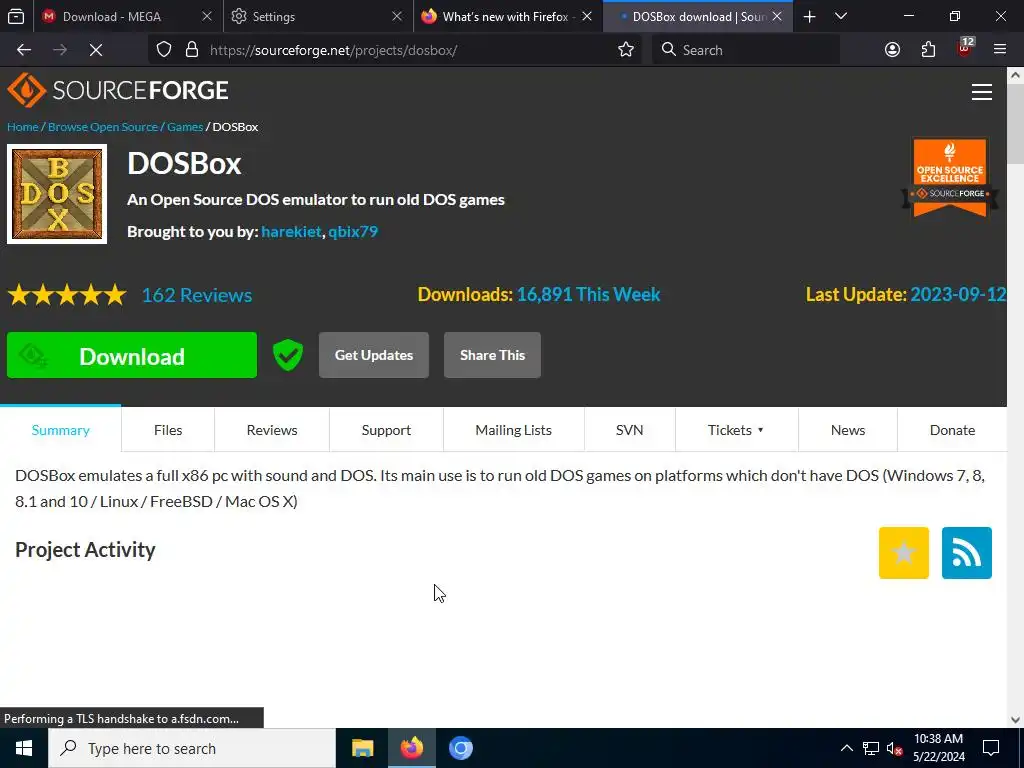The width and height of the screenshot is (1024, 768).
Task: Click the taskbar search box
Action: [192, 748]
